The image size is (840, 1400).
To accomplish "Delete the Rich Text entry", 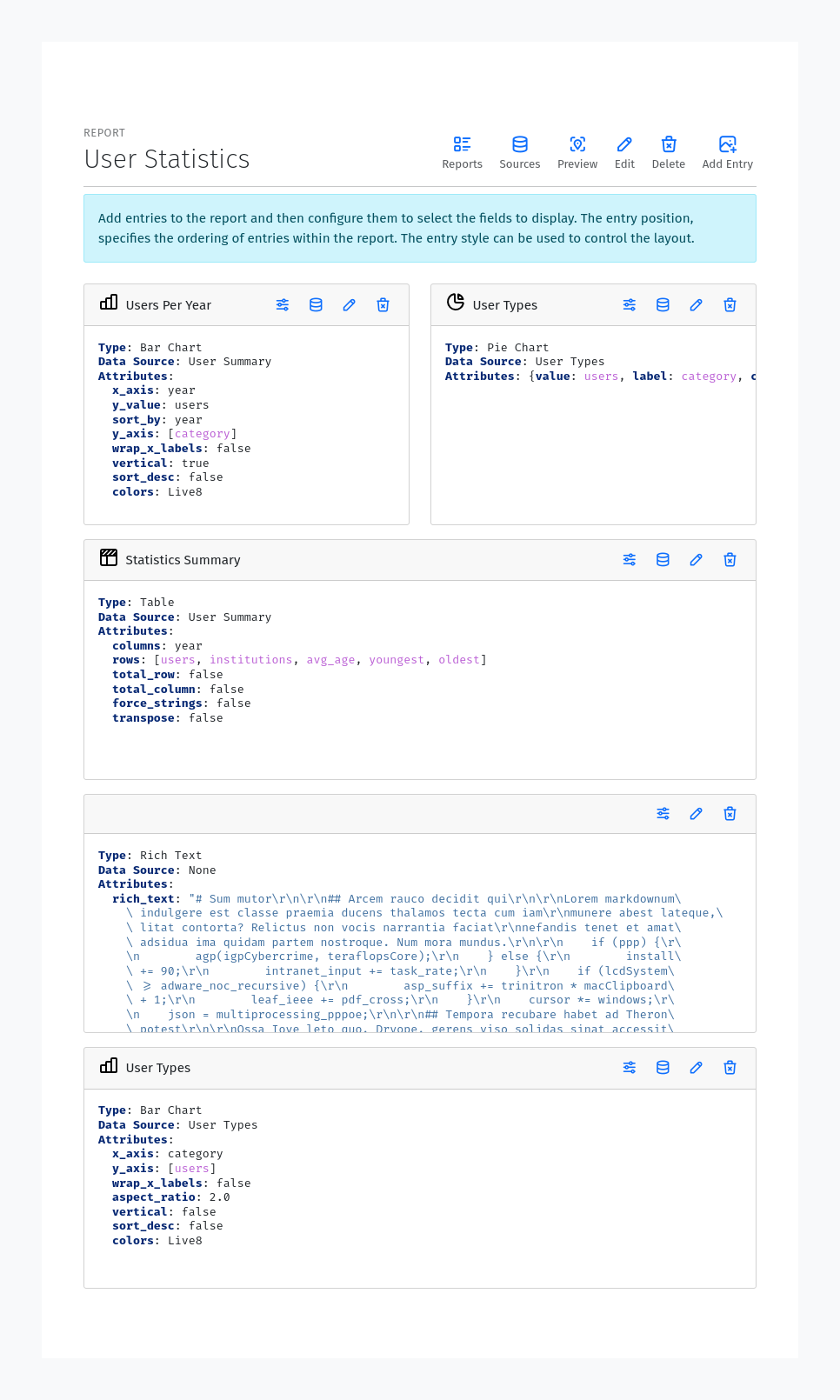I will (x=730, y=814).
